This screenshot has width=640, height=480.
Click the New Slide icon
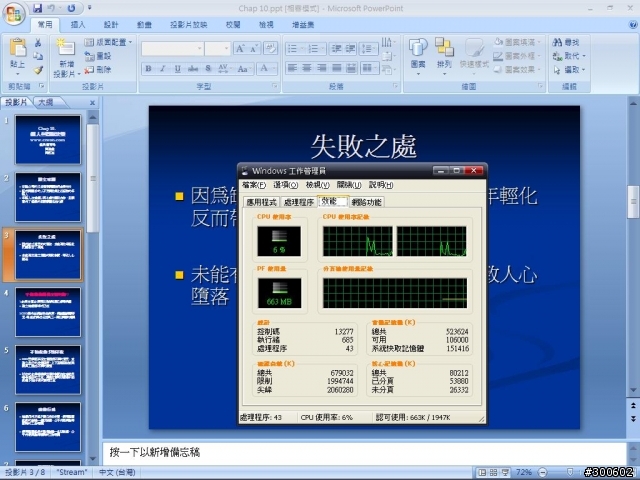(66, 47)
